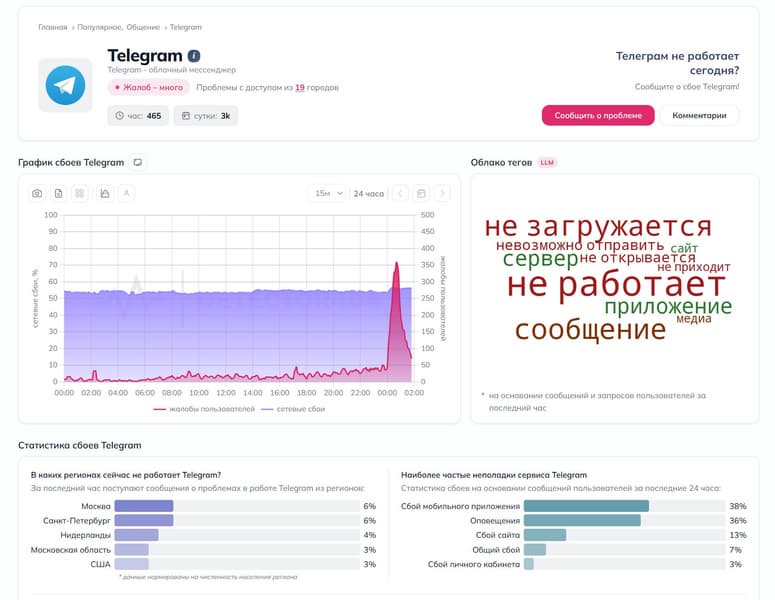Open the Комментарии button
The width and height of the screenshot is (775, 600).
(x=699, y=115)
